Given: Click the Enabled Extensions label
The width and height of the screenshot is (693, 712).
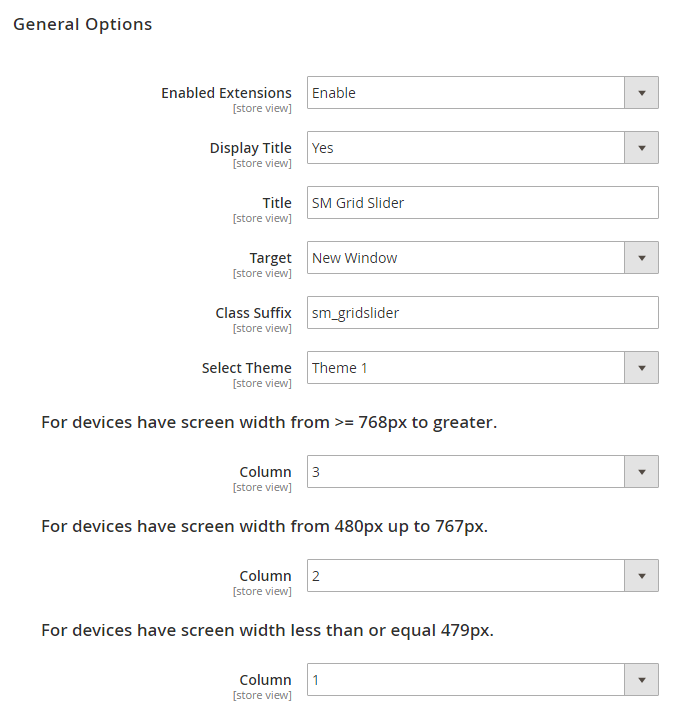Looking at the screenshot, I should click(x=226, y=93).
